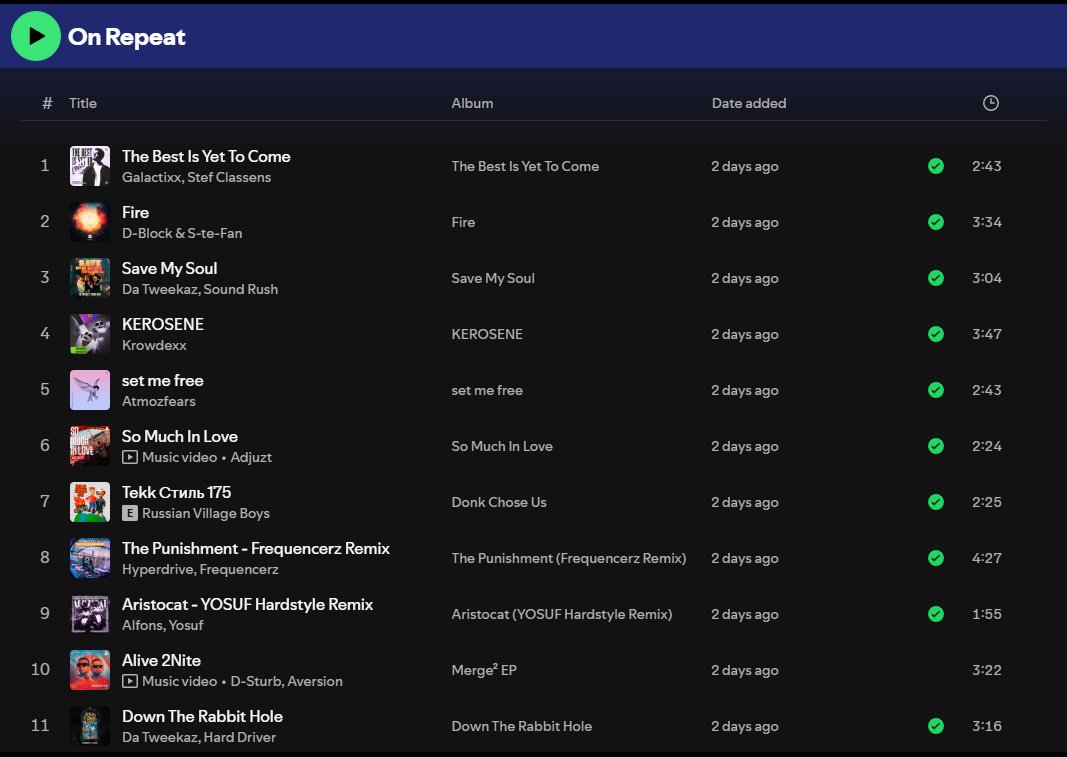Viewport: 1067px width, 757px height.
Task: Click the Aristocat remix cover art
Action: pyautogui.click(x=90, y=614)
